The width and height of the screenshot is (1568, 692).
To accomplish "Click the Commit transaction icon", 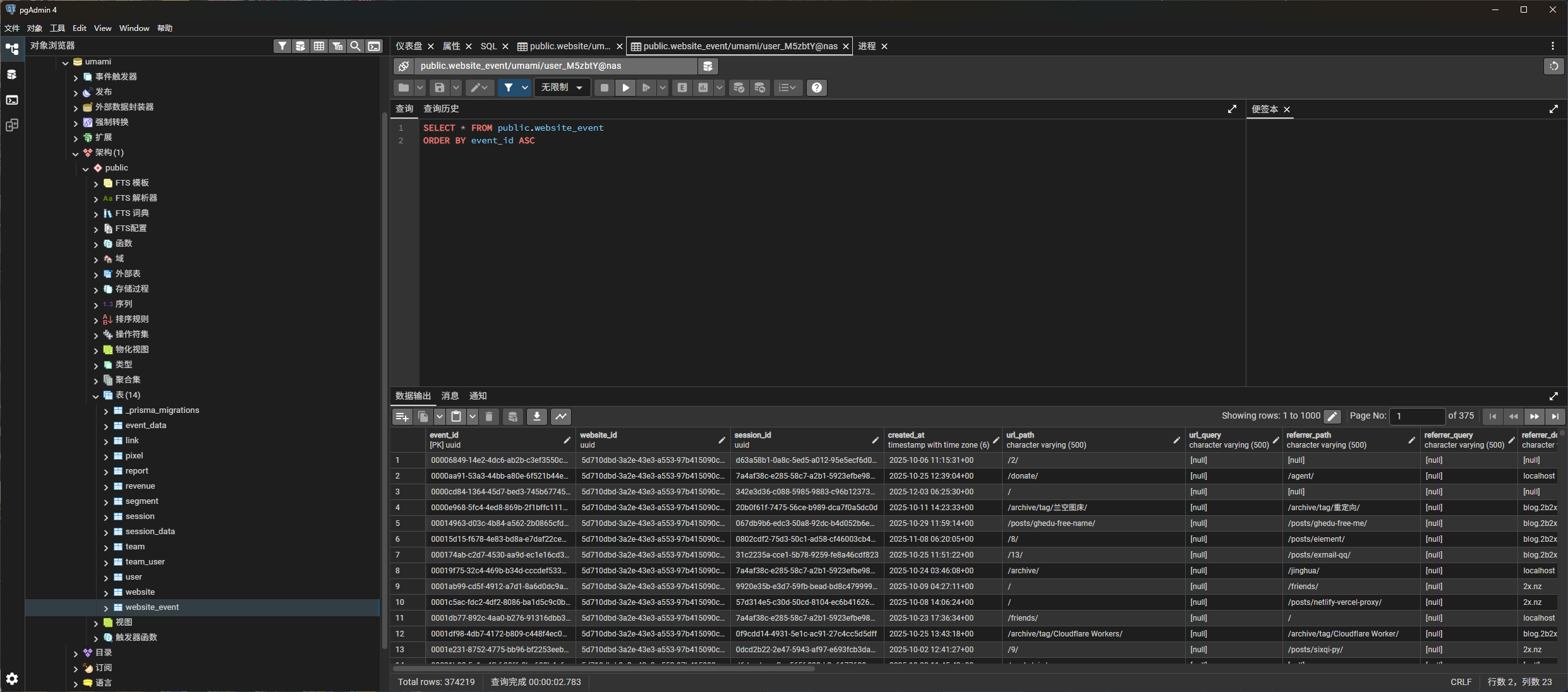I will click(739, 88).
